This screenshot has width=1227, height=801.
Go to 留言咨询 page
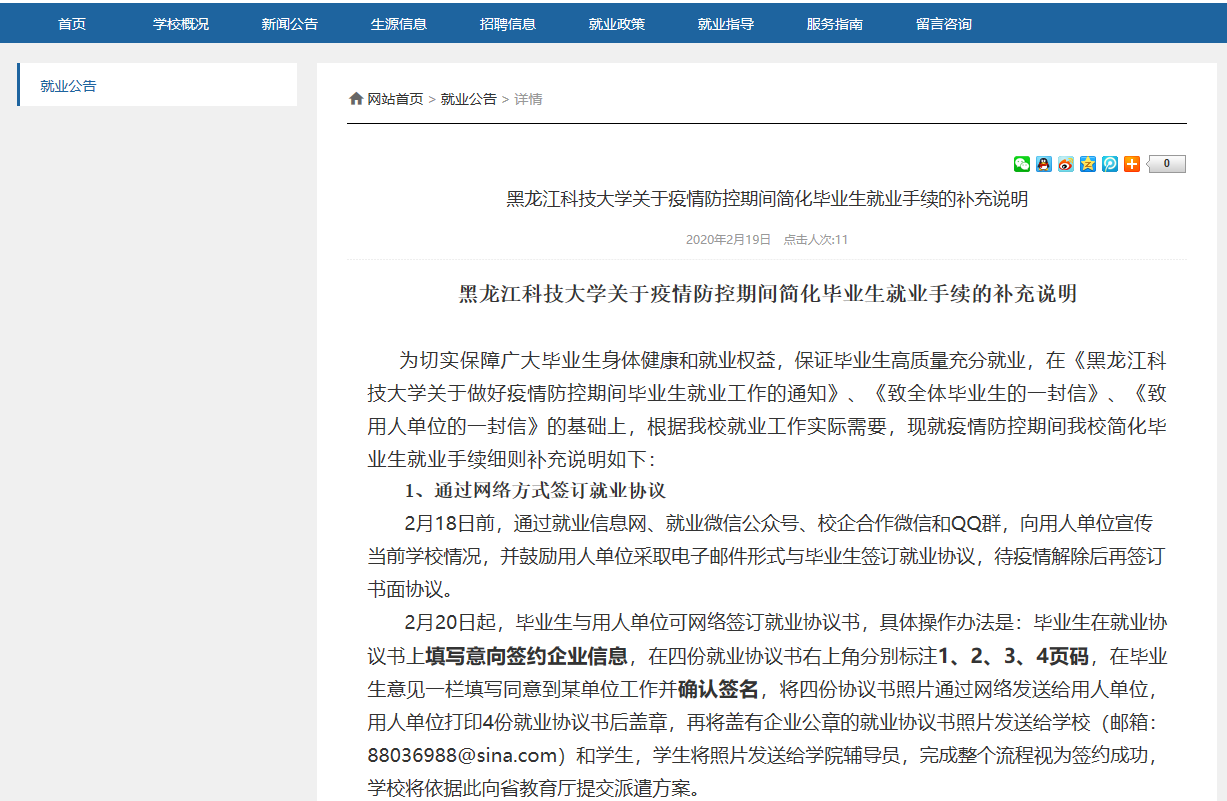point(944,24)
